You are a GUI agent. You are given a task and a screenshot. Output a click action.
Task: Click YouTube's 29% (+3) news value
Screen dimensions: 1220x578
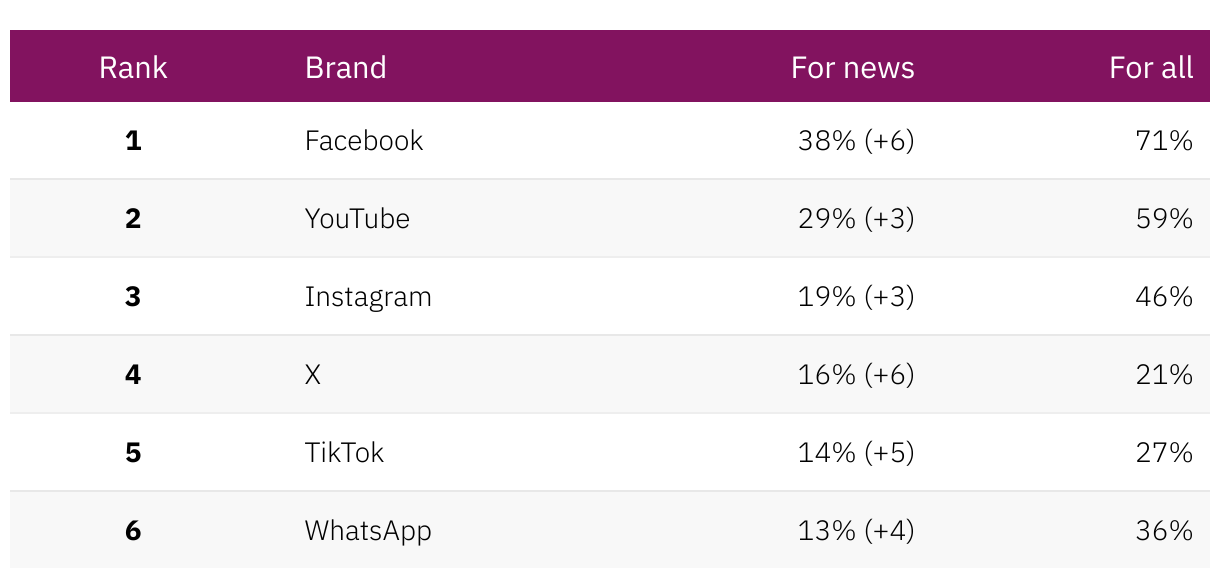coord(856,219)
